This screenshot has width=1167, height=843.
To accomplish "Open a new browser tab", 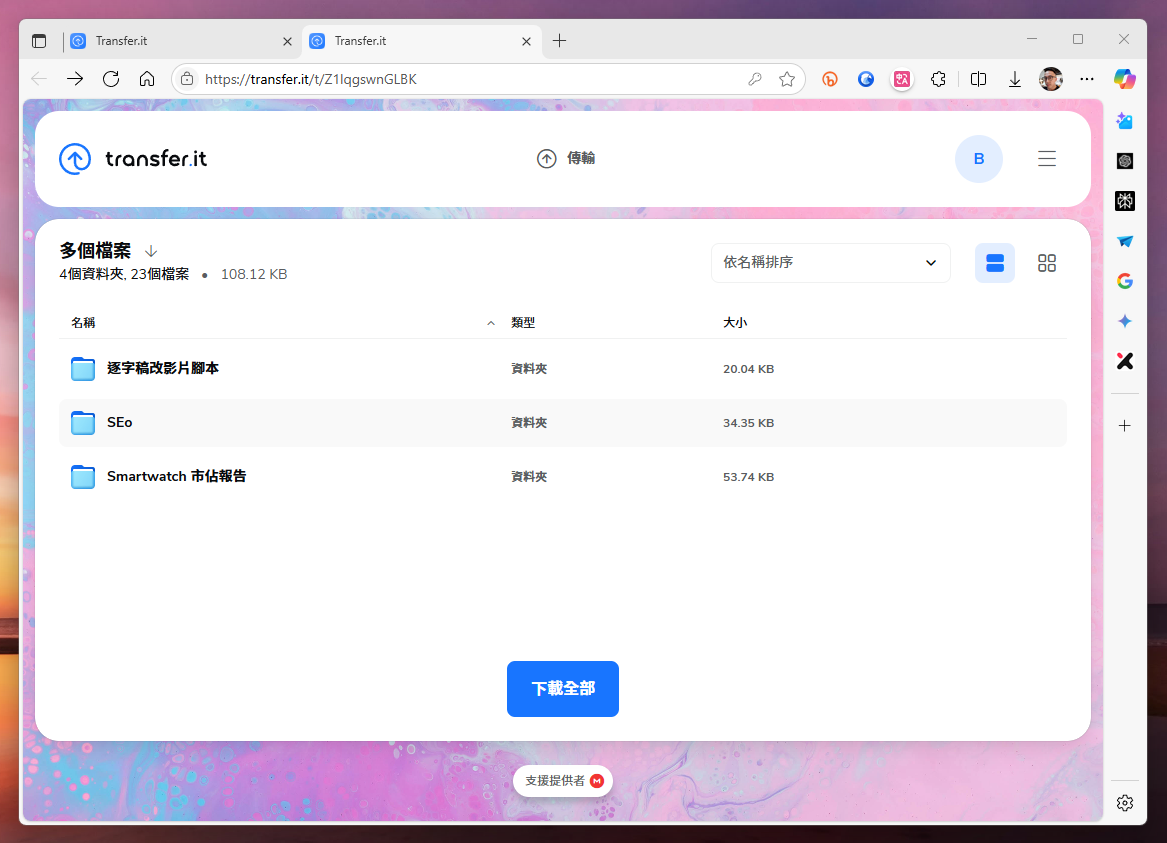I will 559,41.
